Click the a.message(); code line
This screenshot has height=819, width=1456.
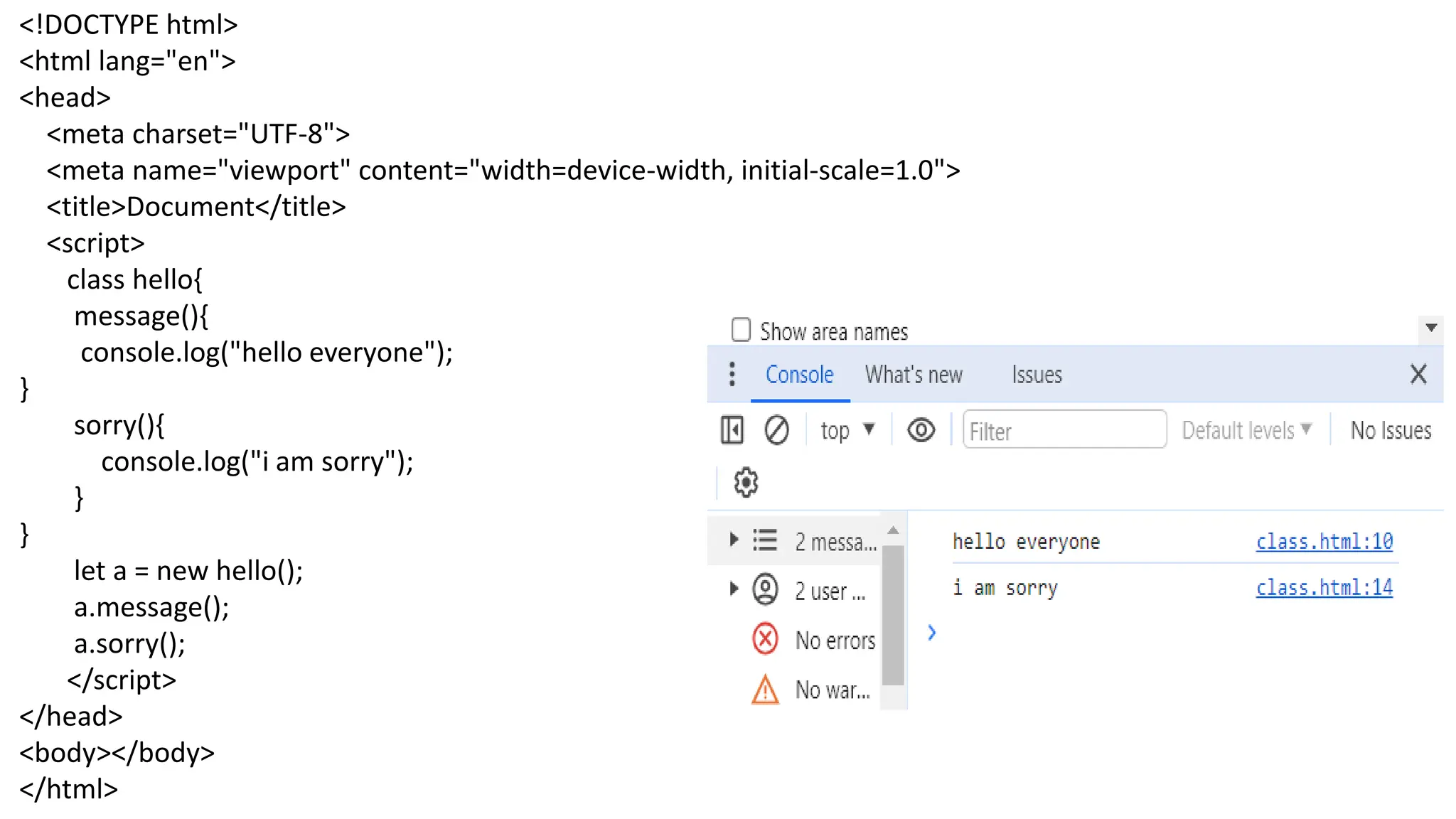coord(151,607)
